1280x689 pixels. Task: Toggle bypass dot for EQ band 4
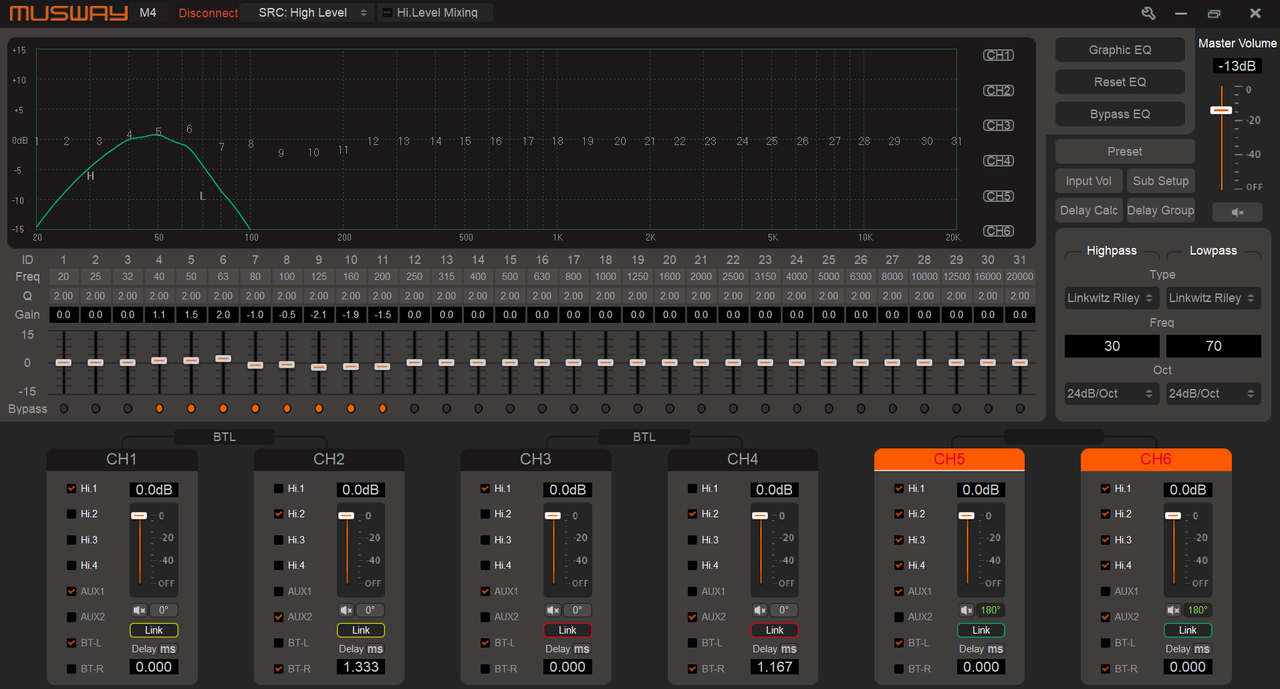[x=159, y=408]
